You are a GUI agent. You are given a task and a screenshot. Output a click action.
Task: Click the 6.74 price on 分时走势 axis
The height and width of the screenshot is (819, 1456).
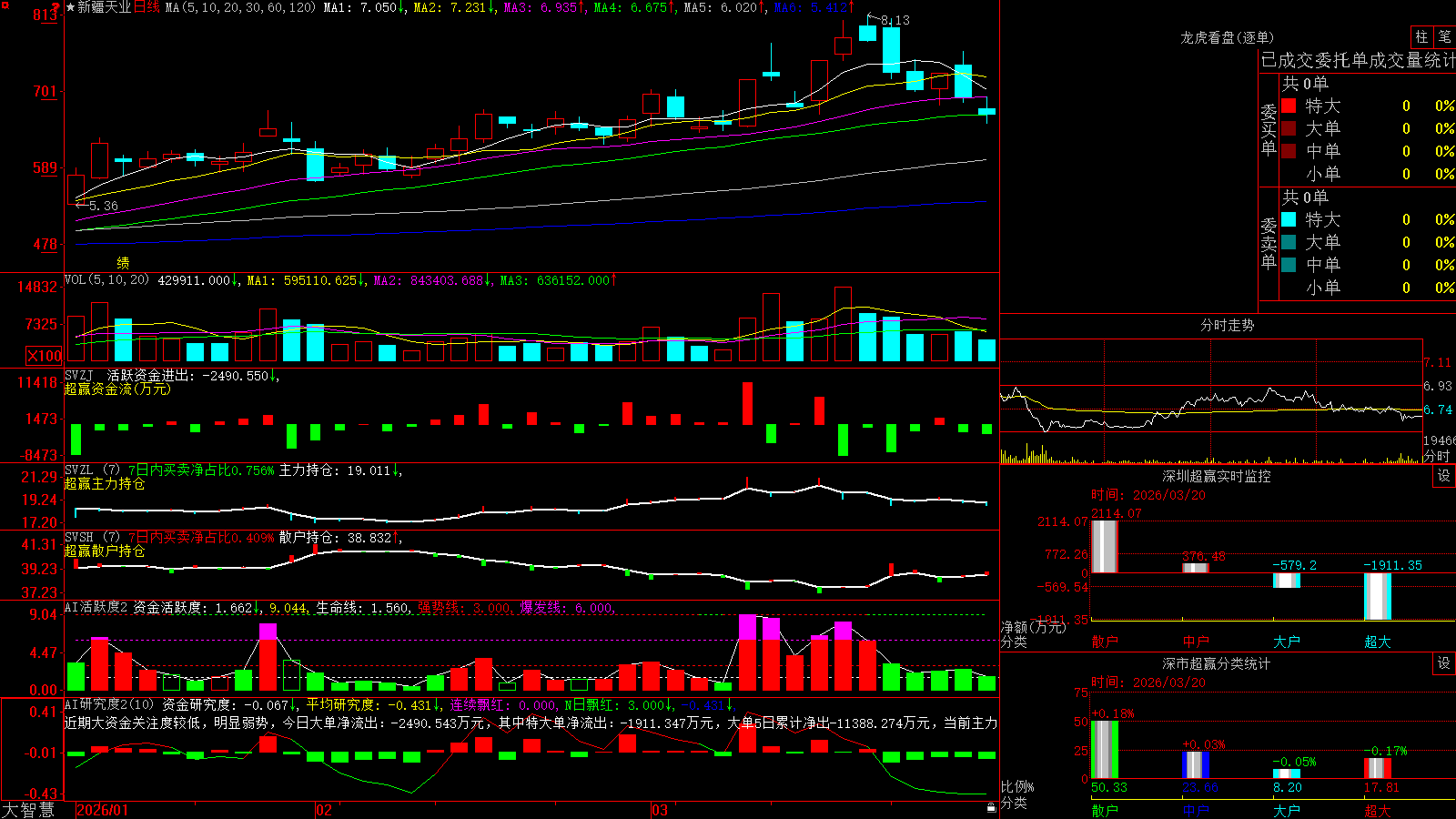1438,409
